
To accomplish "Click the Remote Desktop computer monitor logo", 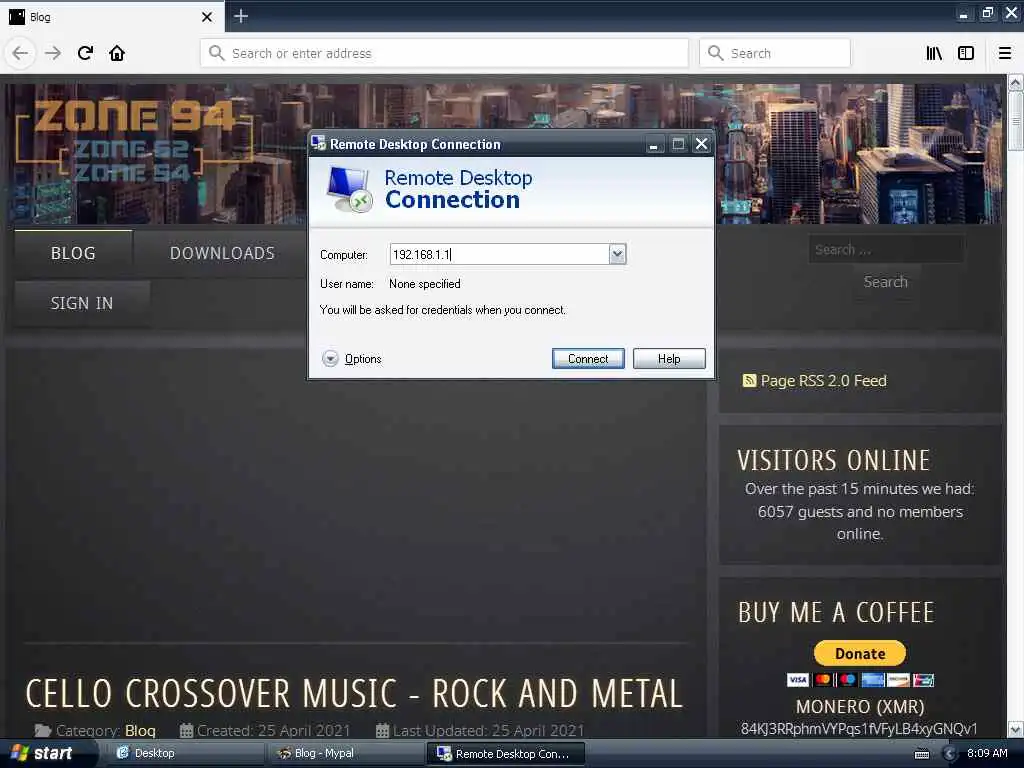I will click(x=349, y=189).
